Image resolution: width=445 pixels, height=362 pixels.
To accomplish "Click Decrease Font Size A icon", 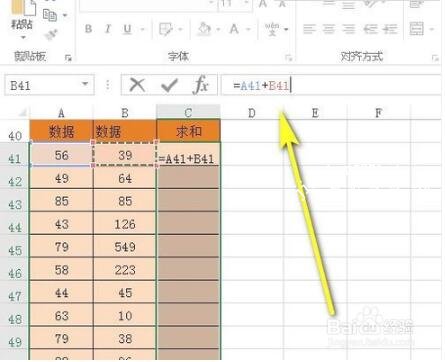I will (282, 4).
